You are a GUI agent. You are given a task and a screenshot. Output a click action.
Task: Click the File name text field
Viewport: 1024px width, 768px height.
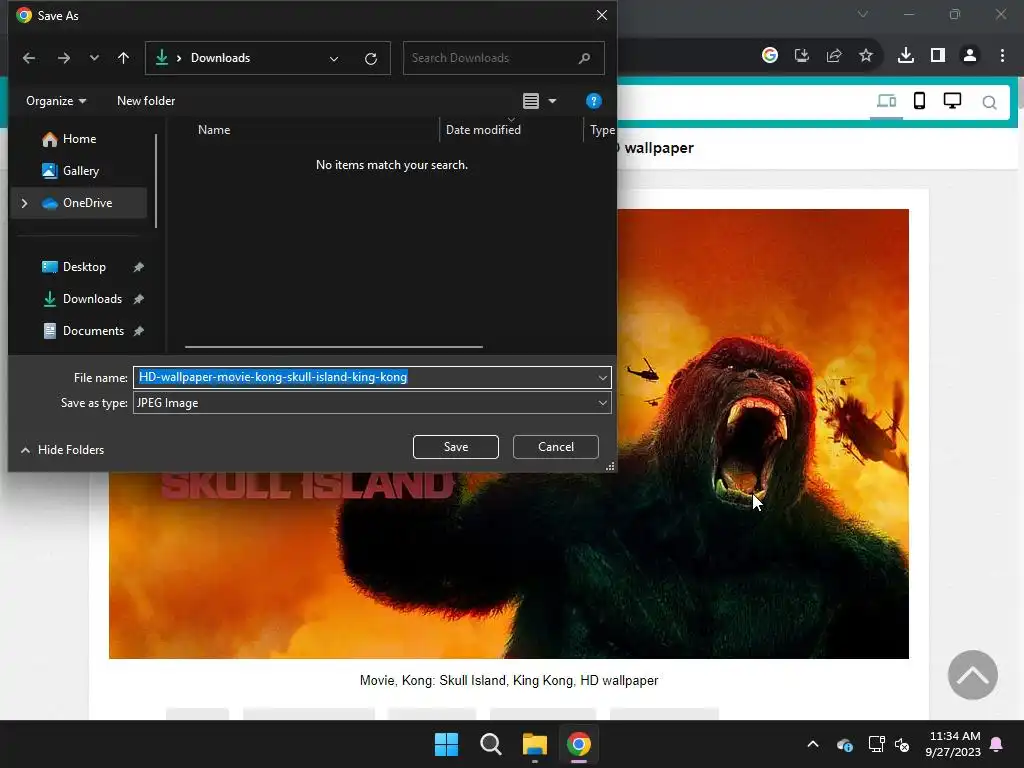(x=364, y=377)
